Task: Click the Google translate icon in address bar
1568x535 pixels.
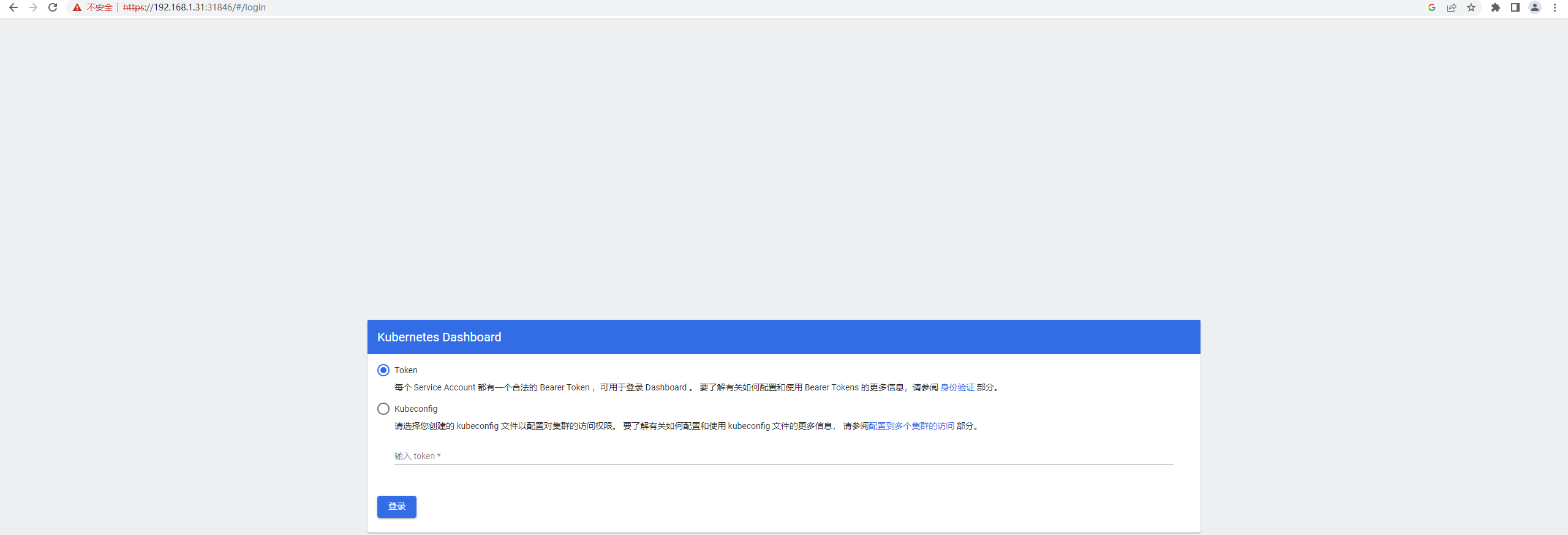Action: pos(1432,7)
